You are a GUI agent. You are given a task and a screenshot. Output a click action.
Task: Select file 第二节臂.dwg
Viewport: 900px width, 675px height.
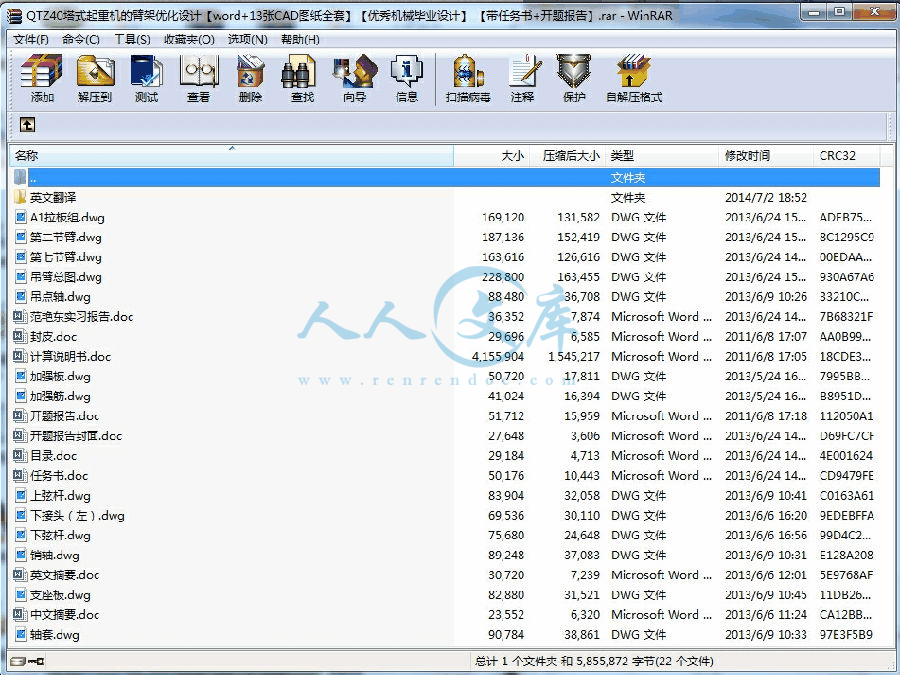point(66,237)
